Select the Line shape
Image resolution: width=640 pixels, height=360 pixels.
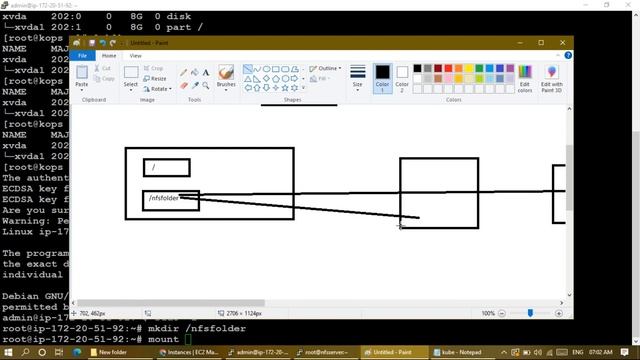click(x=247, y=69)
